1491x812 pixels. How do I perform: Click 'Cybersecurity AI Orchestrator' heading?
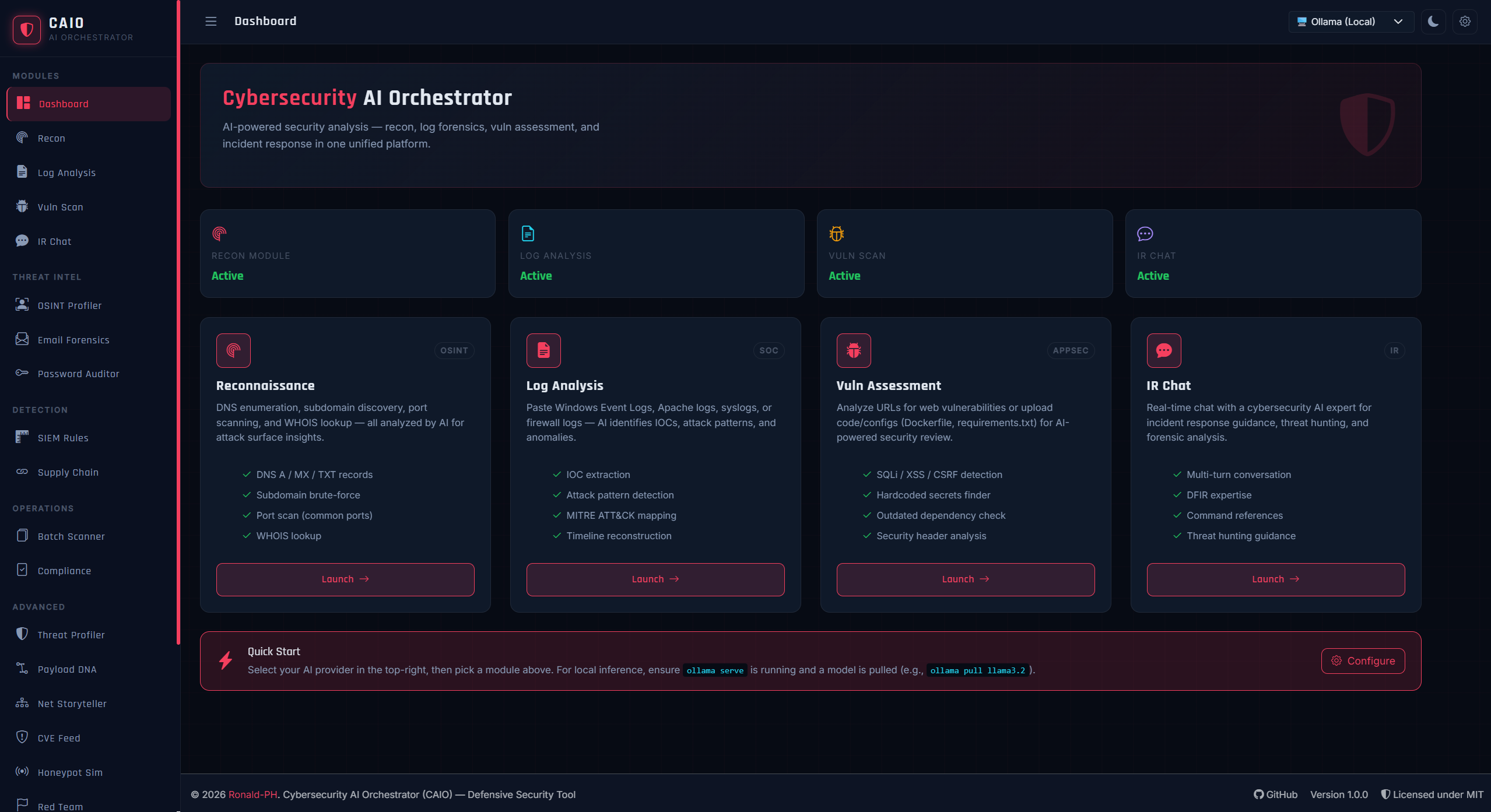(x=367, y=97)
